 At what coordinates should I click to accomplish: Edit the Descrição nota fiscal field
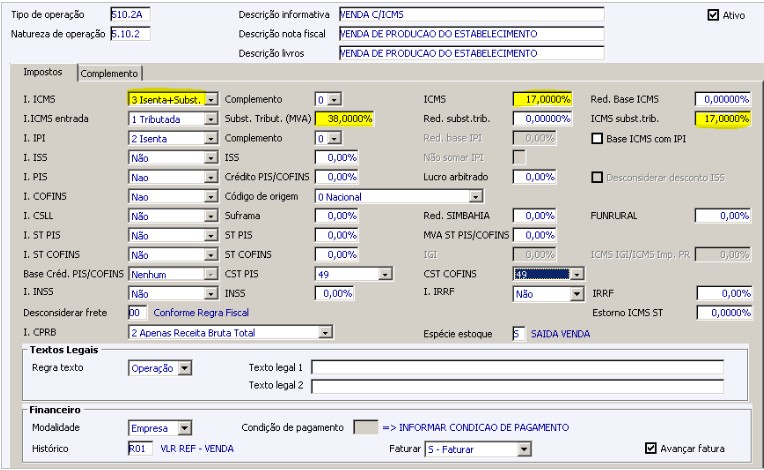tap(471, 34)
